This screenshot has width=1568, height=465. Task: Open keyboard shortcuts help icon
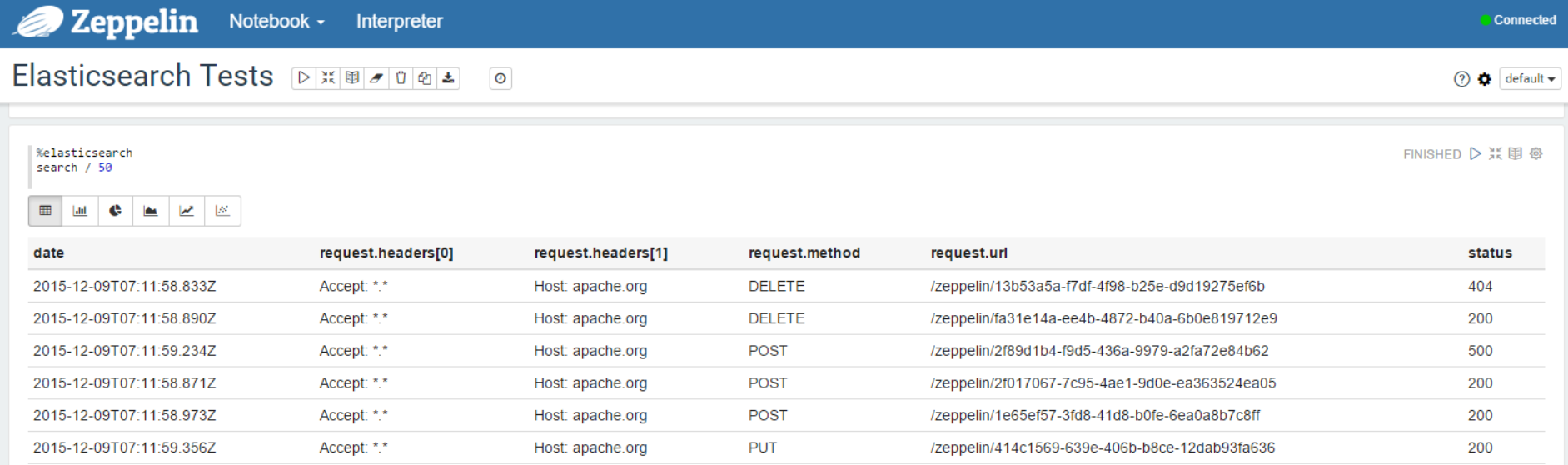click(1461, 79)
